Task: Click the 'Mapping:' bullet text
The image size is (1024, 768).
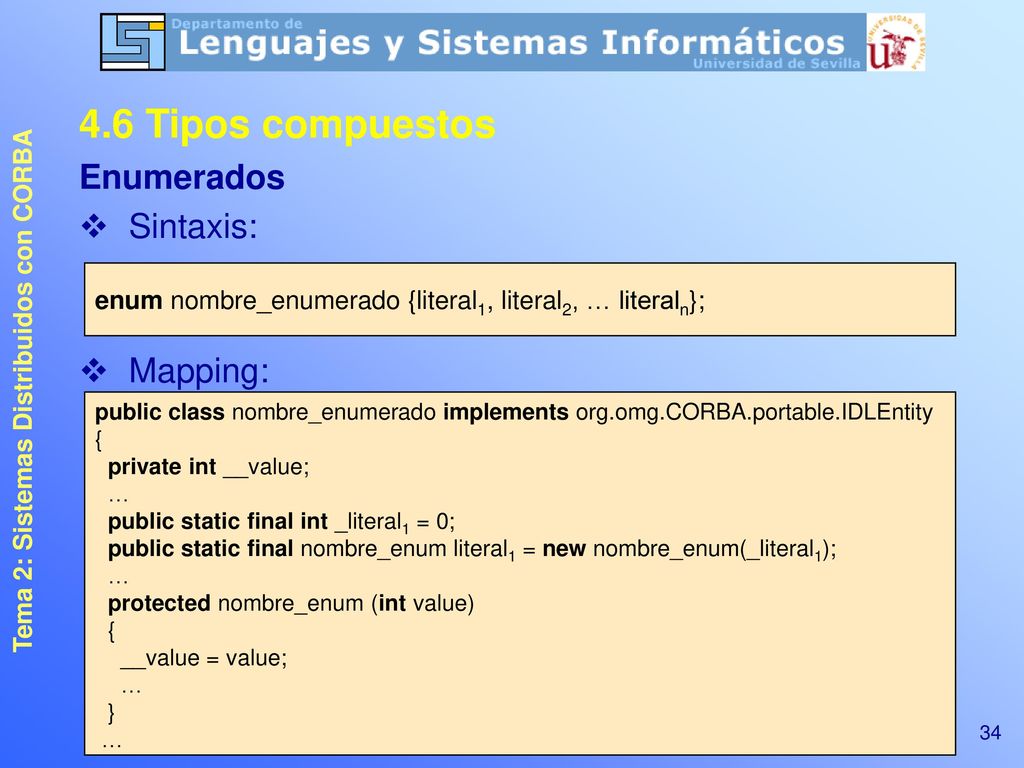Action: (x=199, y=371)
